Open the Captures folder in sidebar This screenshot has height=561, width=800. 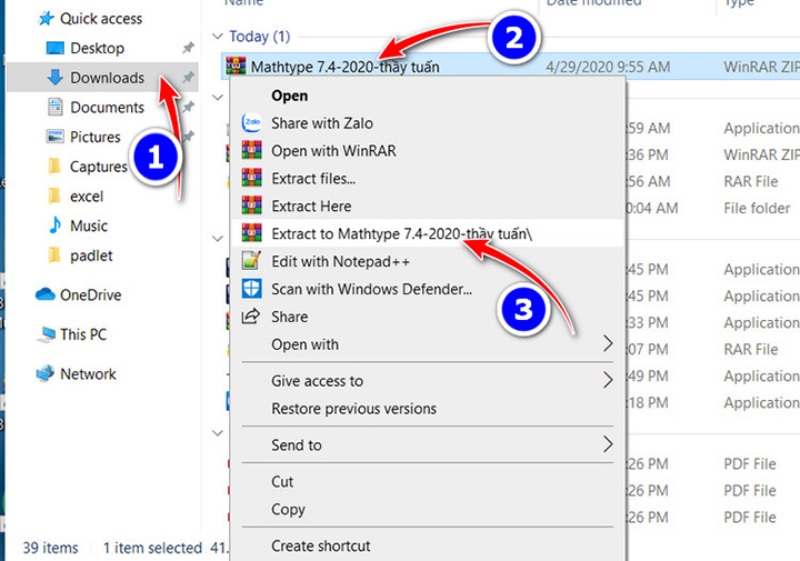(98, 167)
